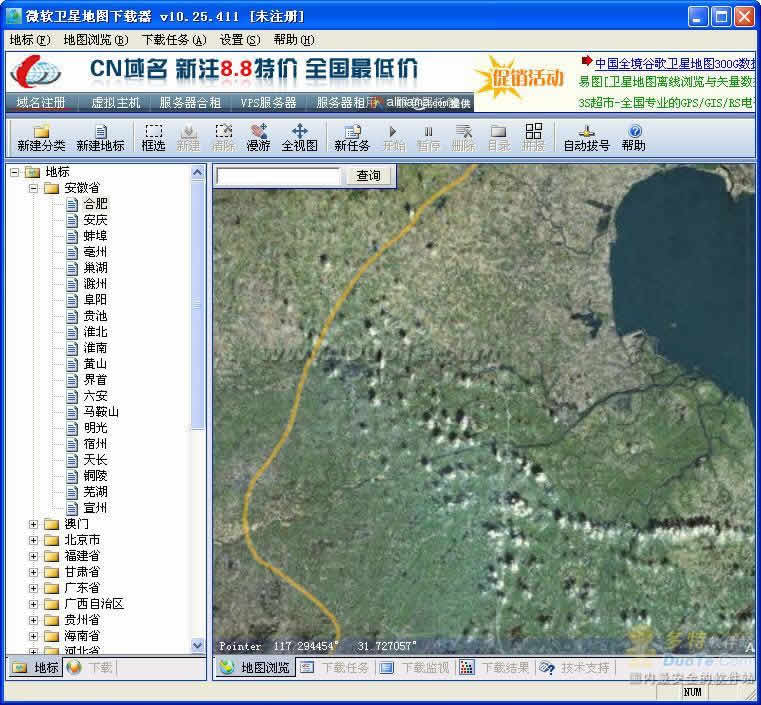Viewport: 761px width, 705px height.
Task: Open the 帮助(H) menu
Action: (x=294, y=40)
